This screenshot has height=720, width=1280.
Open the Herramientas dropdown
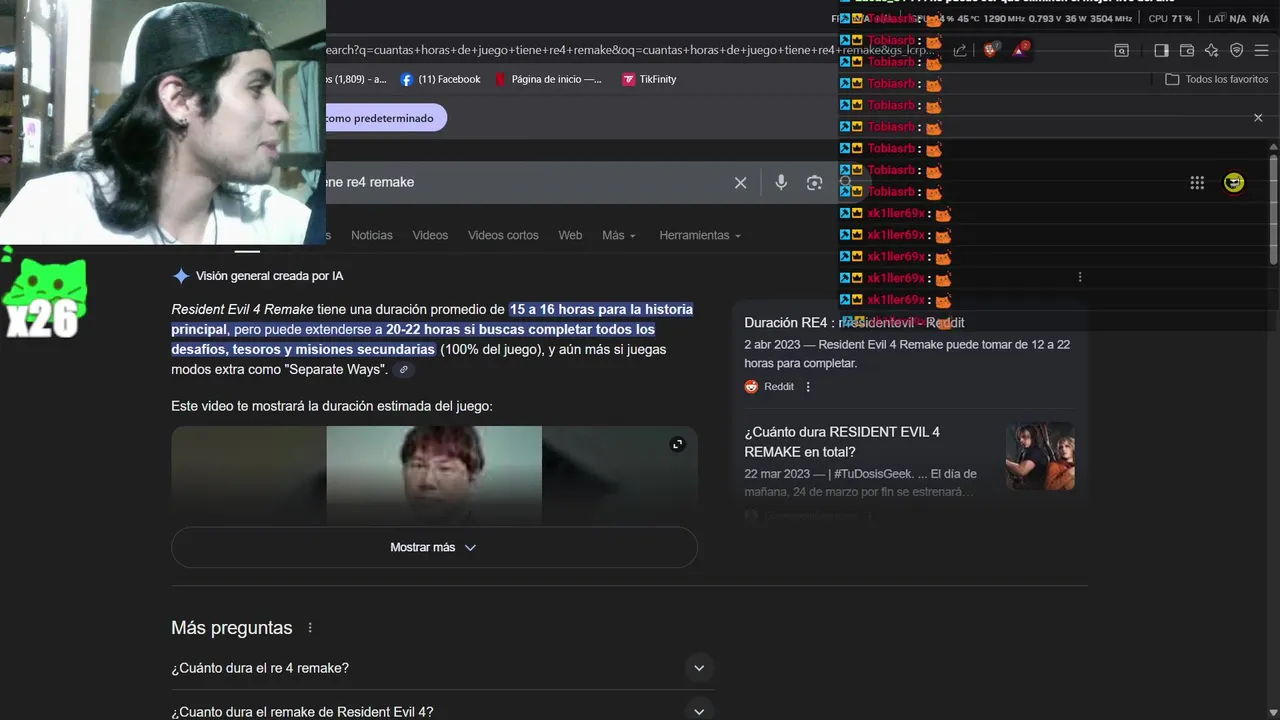700,235
